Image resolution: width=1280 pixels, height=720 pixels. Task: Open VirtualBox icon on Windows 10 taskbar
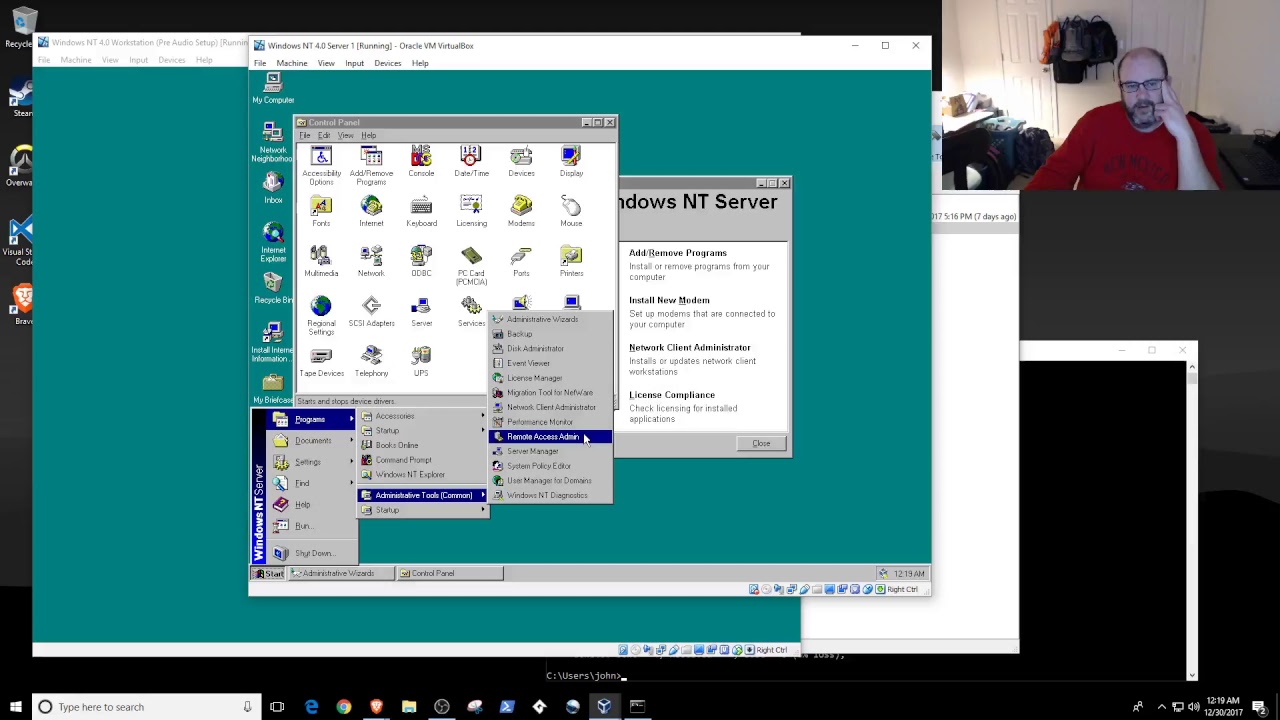[604, 707]
